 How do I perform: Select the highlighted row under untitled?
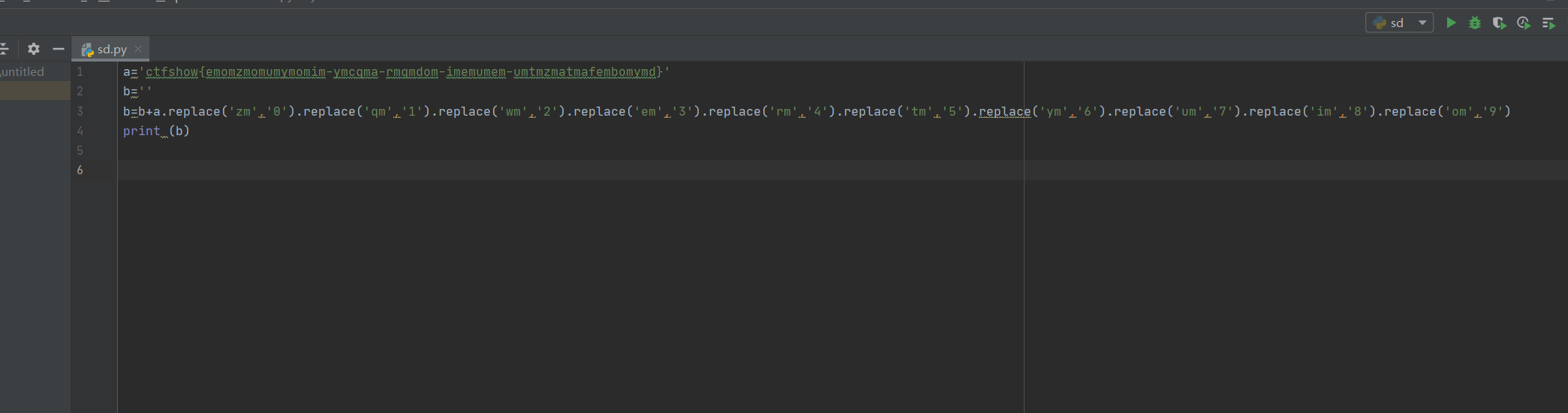click(x=35, y=91)
